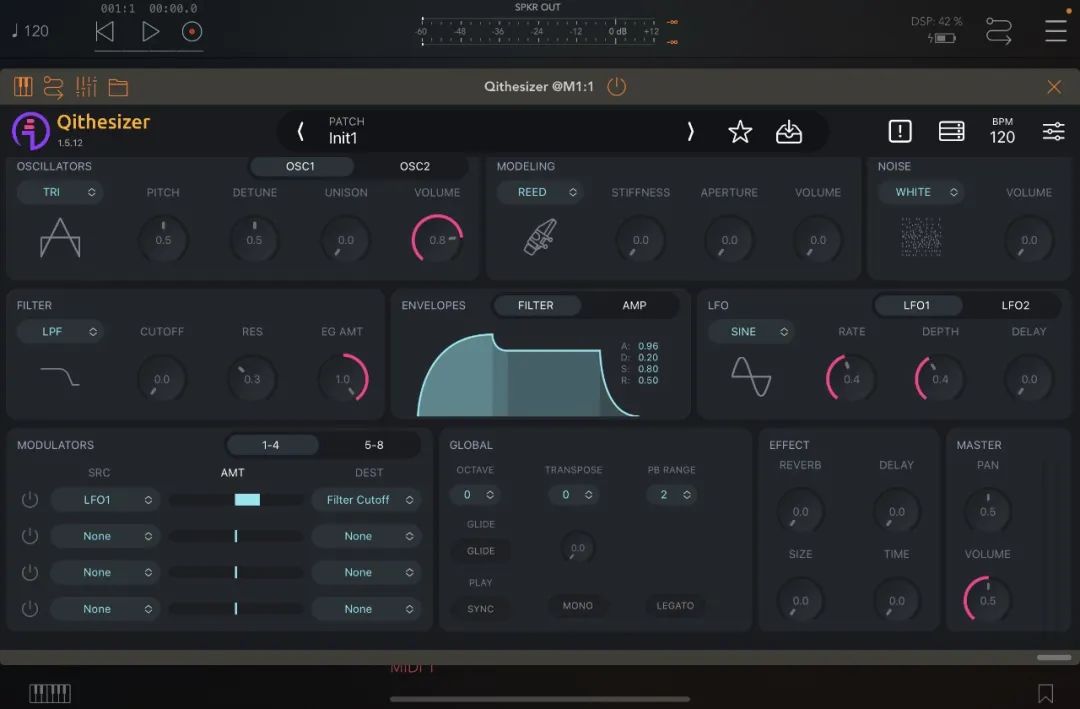Select the OSC1 tab
Screen dimensions: 1080x709
(301, 166)
